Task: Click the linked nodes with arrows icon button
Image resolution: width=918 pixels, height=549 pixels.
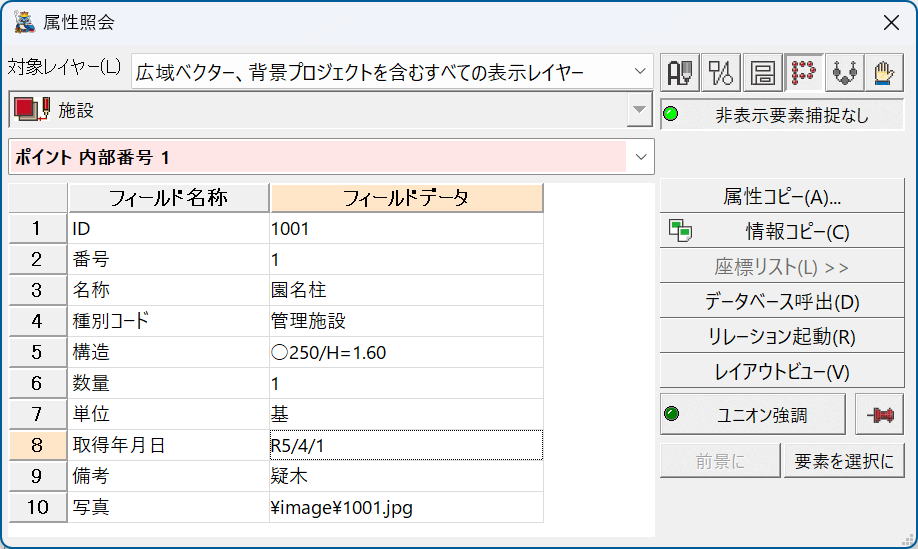Action: (x=844, y=73)
